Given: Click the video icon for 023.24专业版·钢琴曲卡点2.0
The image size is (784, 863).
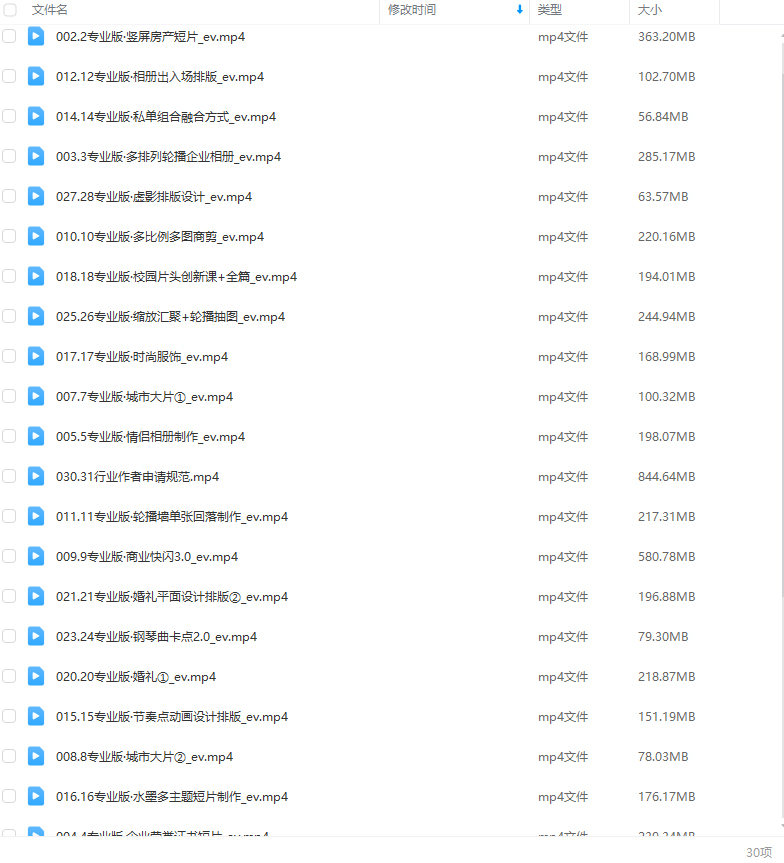Looking at the screenshot, I should (36, 637).
